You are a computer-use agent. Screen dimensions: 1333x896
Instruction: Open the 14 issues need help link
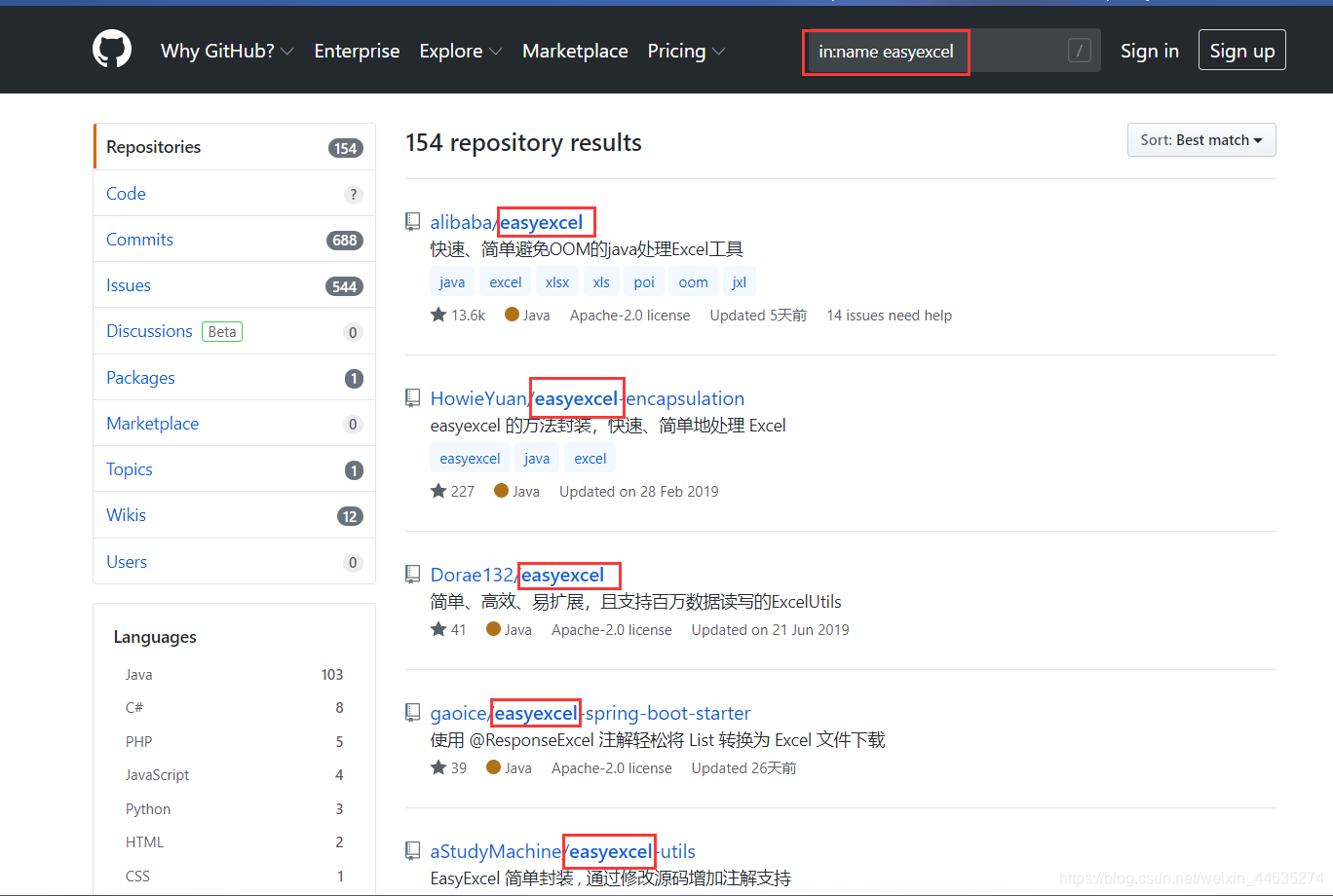890,316
